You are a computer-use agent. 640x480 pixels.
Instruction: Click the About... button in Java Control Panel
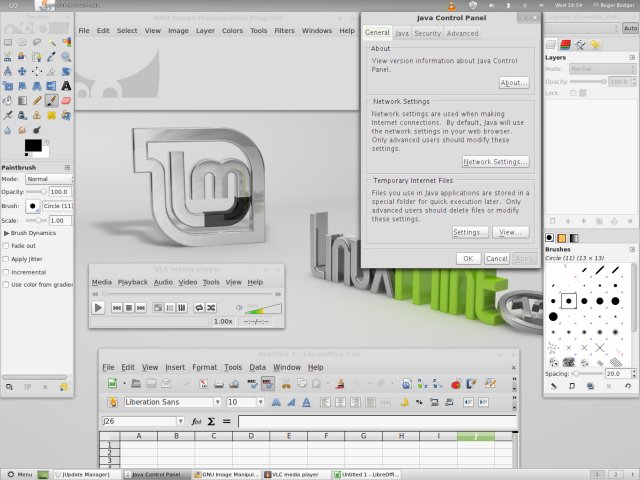[512, 82]
